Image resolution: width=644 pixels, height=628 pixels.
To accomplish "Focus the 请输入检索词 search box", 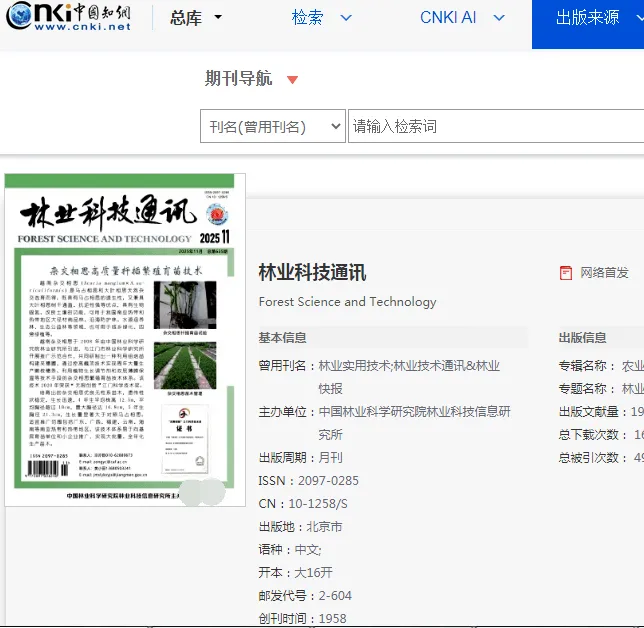I will [x=496, y=126].
